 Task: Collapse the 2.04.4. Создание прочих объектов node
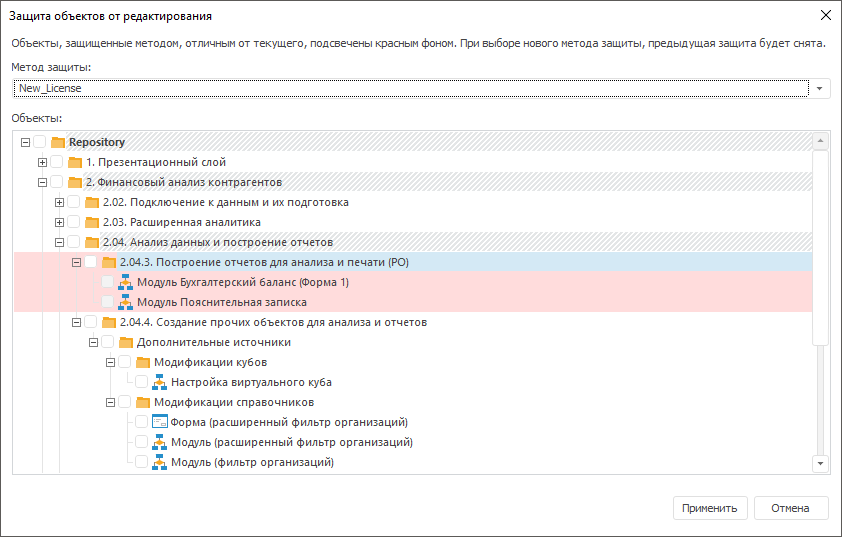pos(77,322)
